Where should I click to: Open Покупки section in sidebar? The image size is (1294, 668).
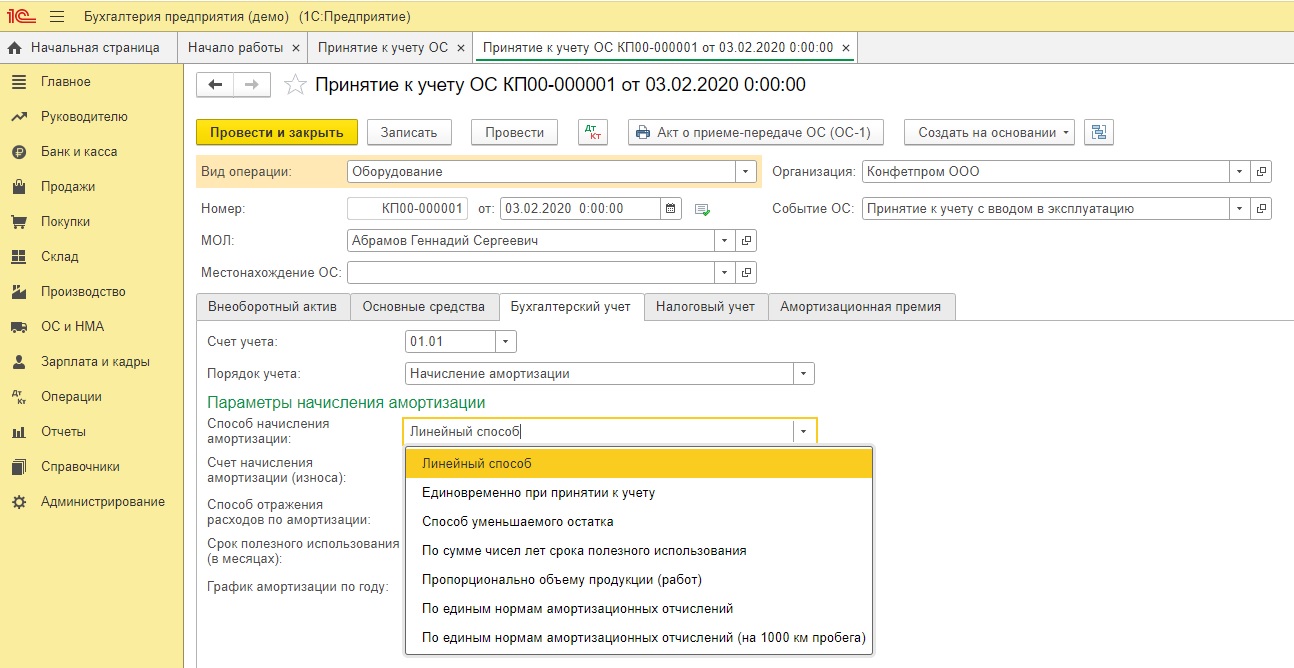66,222
